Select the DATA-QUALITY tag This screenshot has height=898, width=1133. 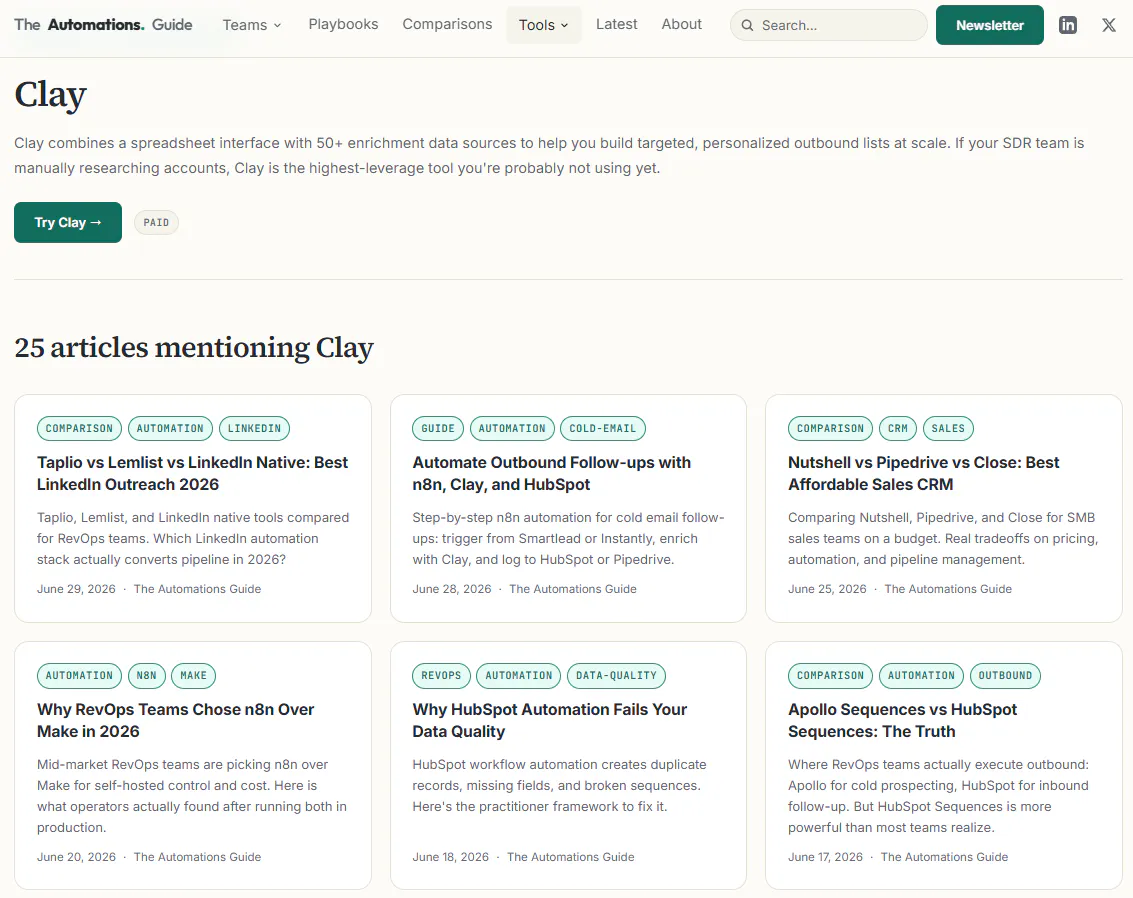coord(616,675)
